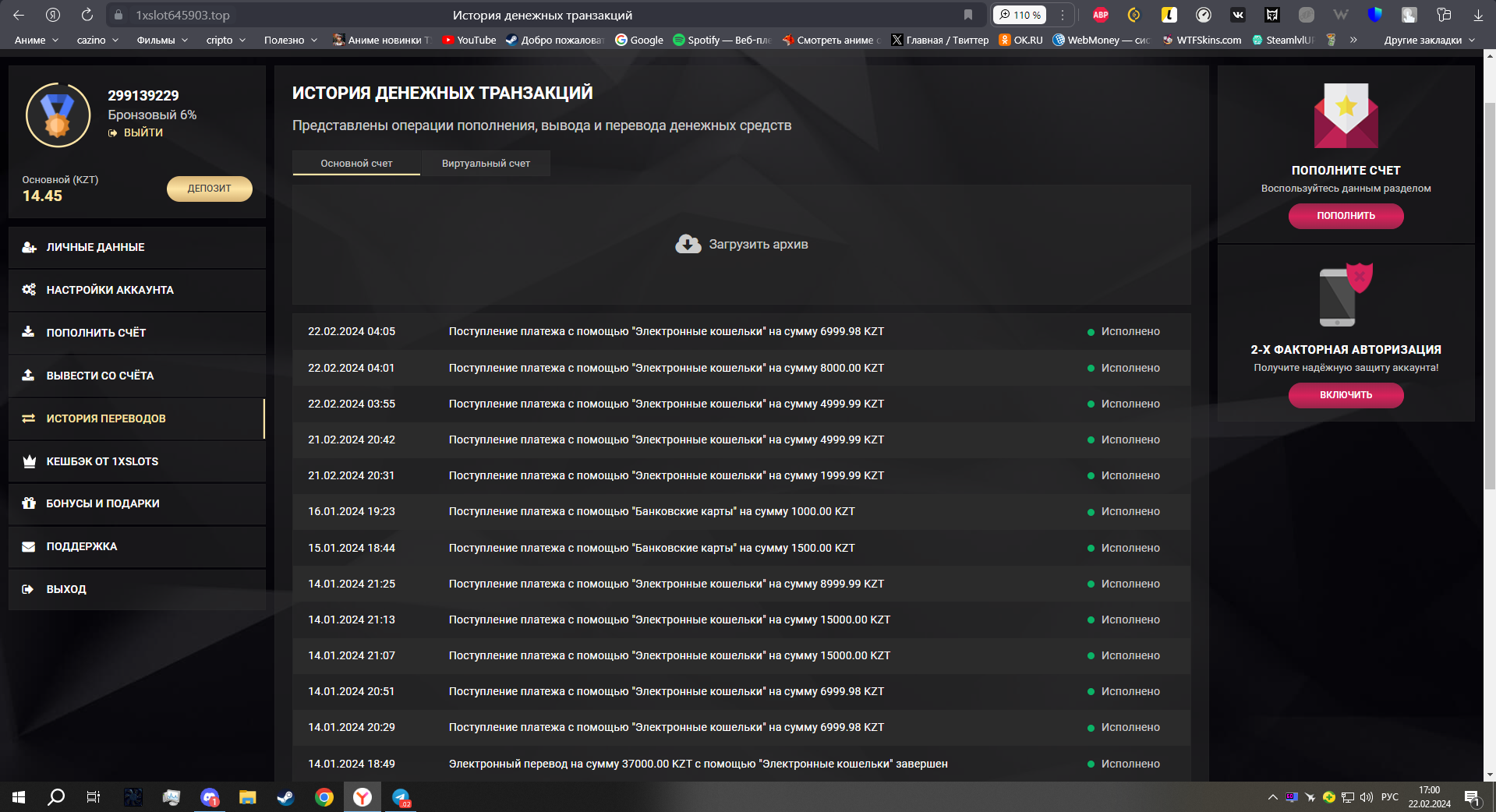Open the blue shield extension icon
1496x812 pixels.
[1375, 15]
